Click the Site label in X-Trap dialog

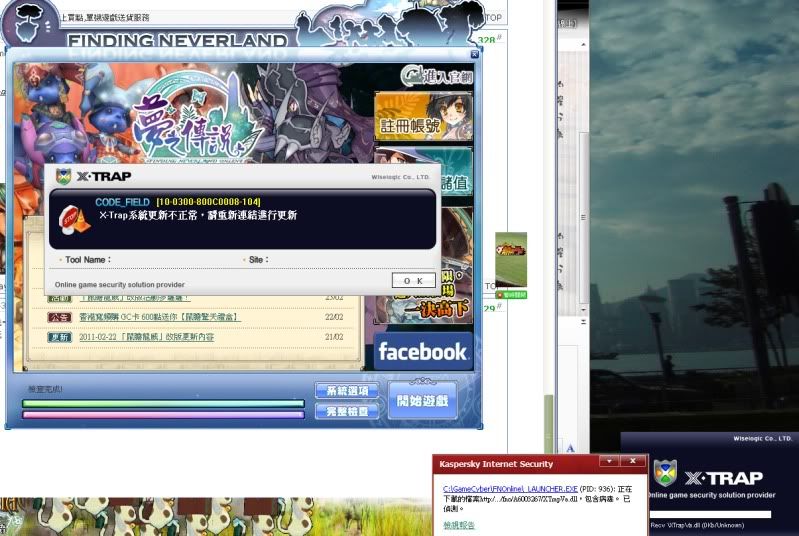(258, 260)
